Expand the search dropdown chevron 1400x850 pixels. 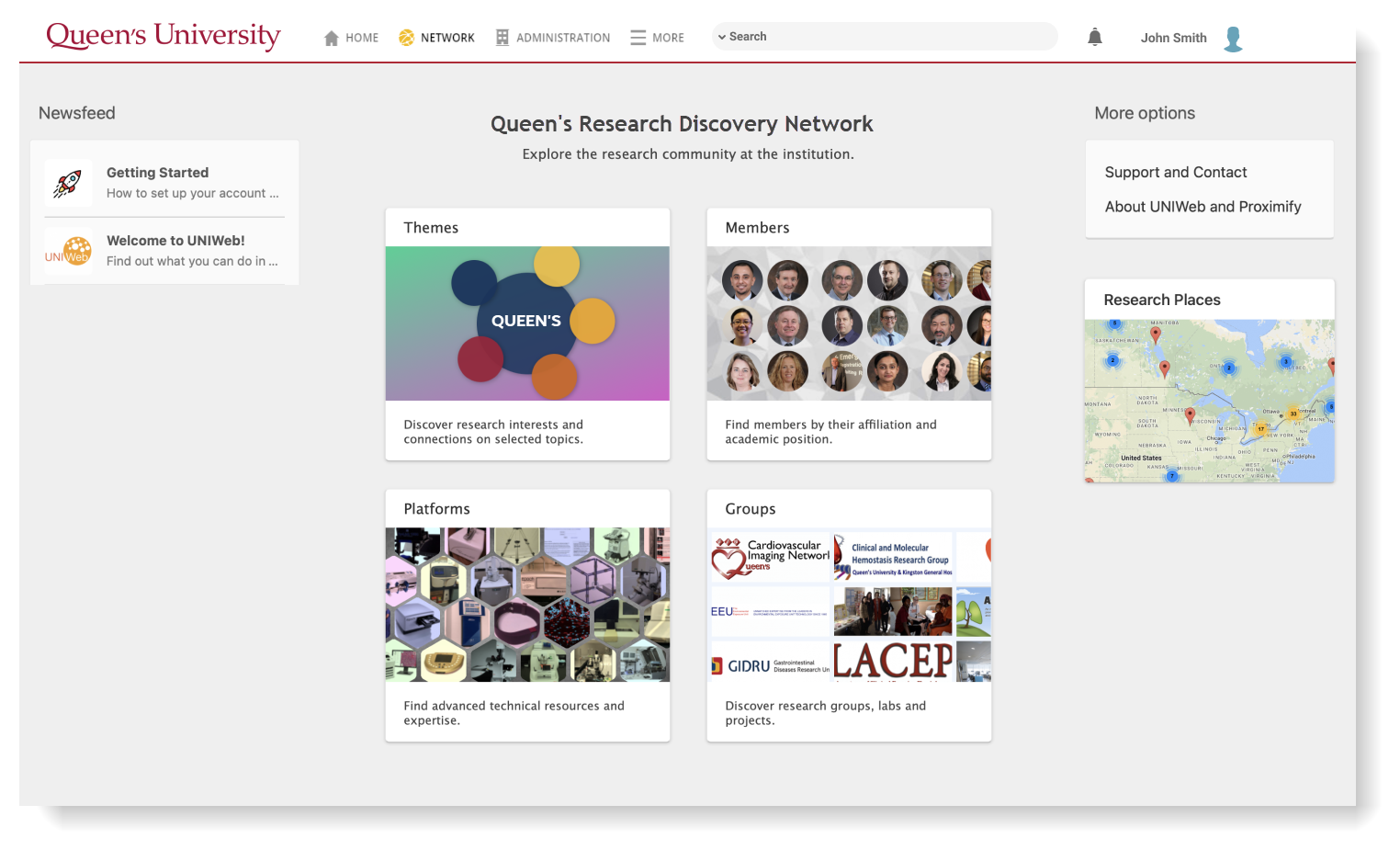click(722, 37)
